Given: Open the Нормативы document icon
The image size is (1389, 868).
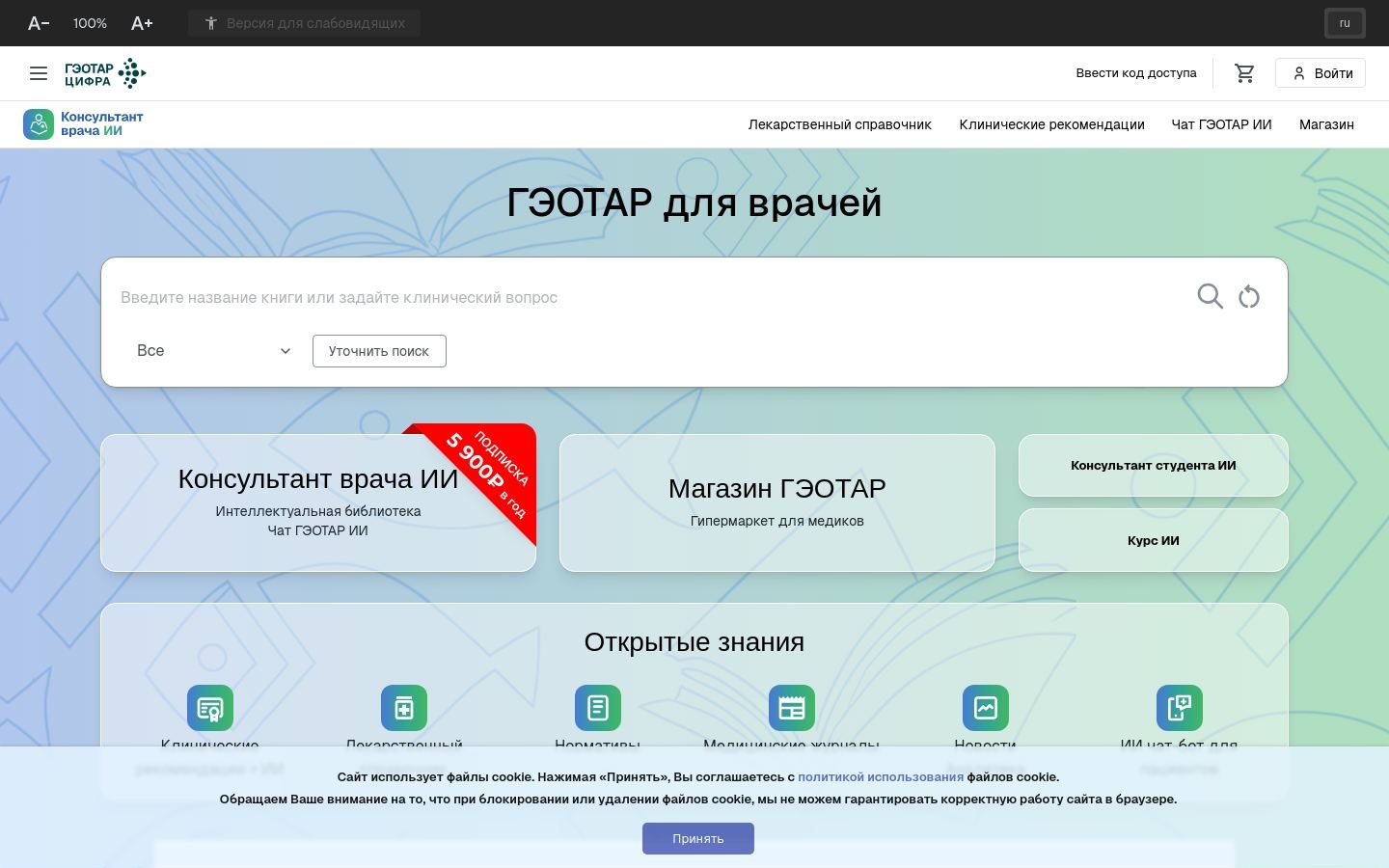Looking at the screenshot, I should pyautogui.click(x=598, y=708).
